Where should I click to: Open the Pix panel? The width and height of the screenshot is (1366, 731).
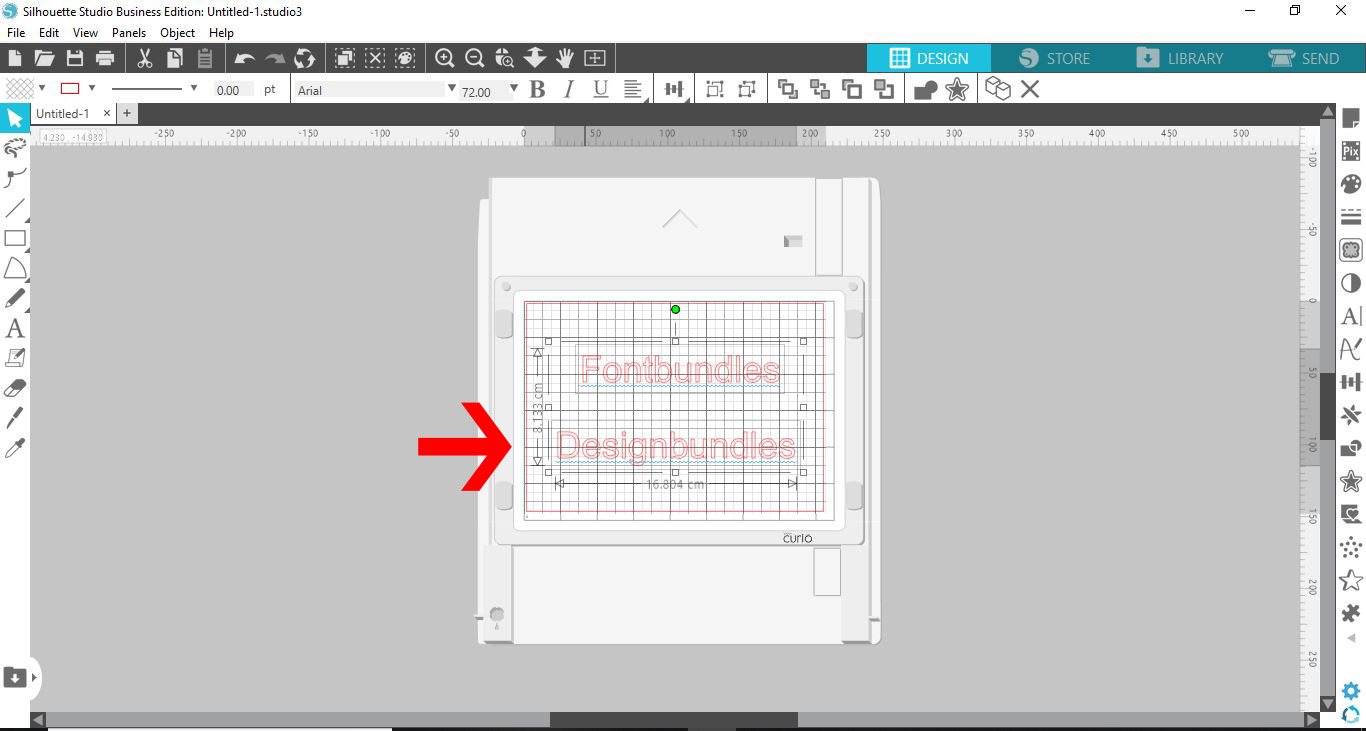coord(1351,152)
